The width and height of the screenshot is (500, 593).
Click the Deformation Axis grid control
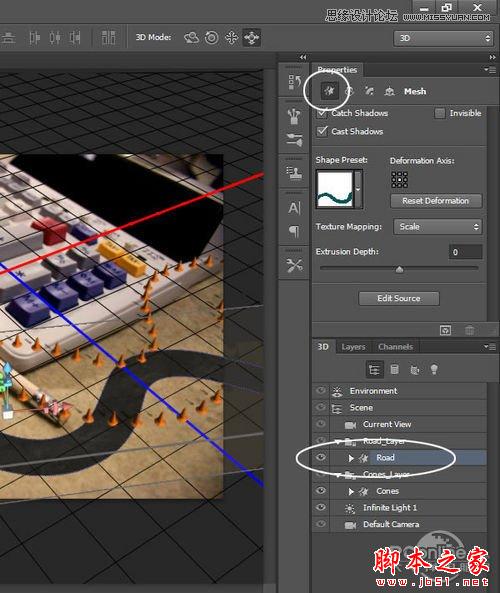(399, 180)
